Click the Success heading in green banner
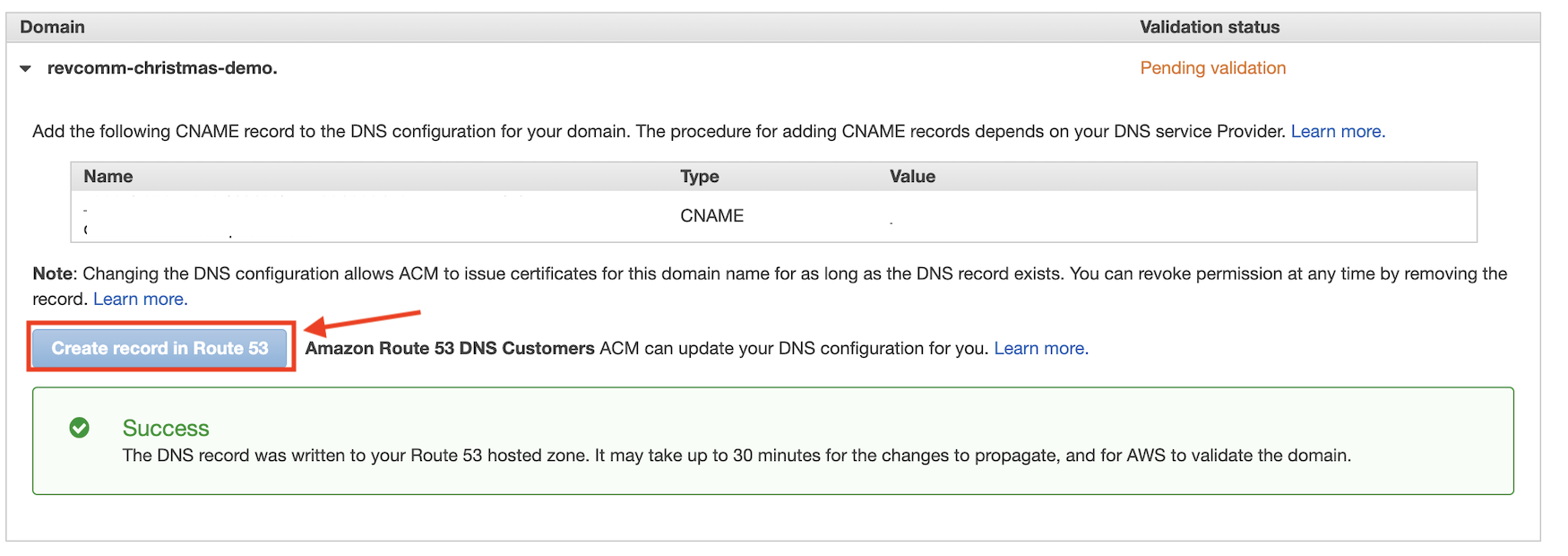The height and width of the screenshot is (556, 1568). click(x=166, y=429)
